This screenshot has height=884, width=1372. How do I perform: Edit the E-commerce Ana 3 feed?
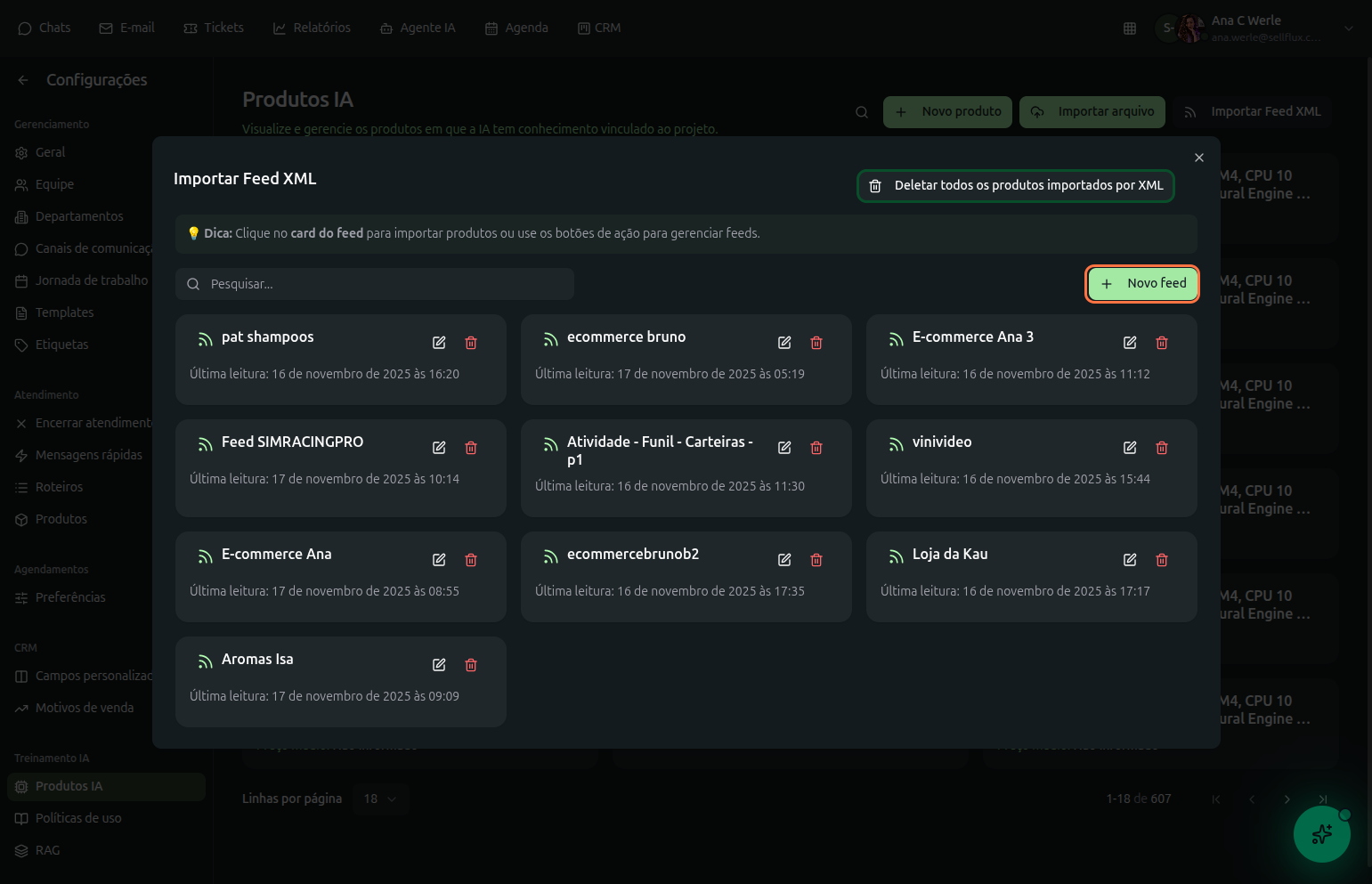(x=1130, y=343)
